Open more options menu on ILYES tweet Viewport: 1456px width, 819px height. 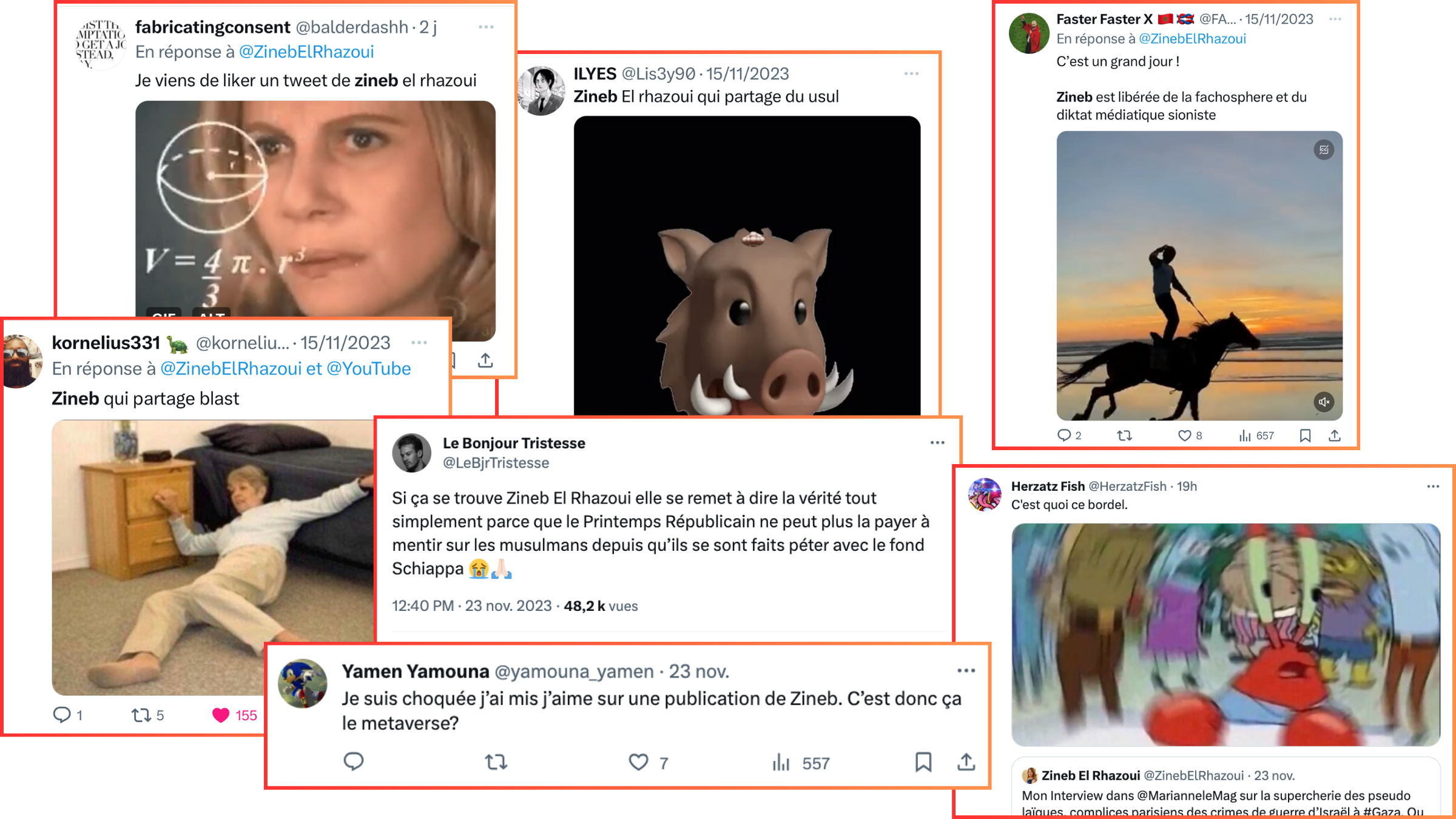click(x=911, y=74)
